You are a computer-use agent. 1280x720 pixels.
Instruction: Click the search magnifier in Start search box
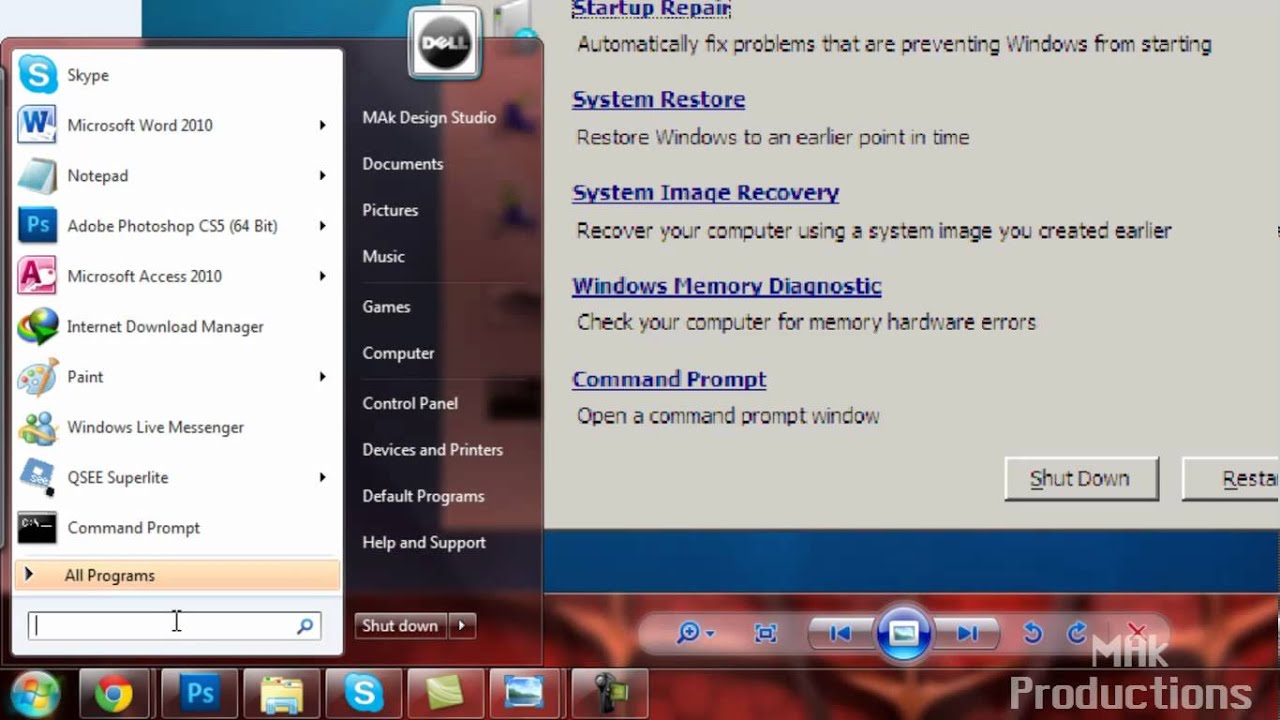pyautogui.click(x=305, y=626)
